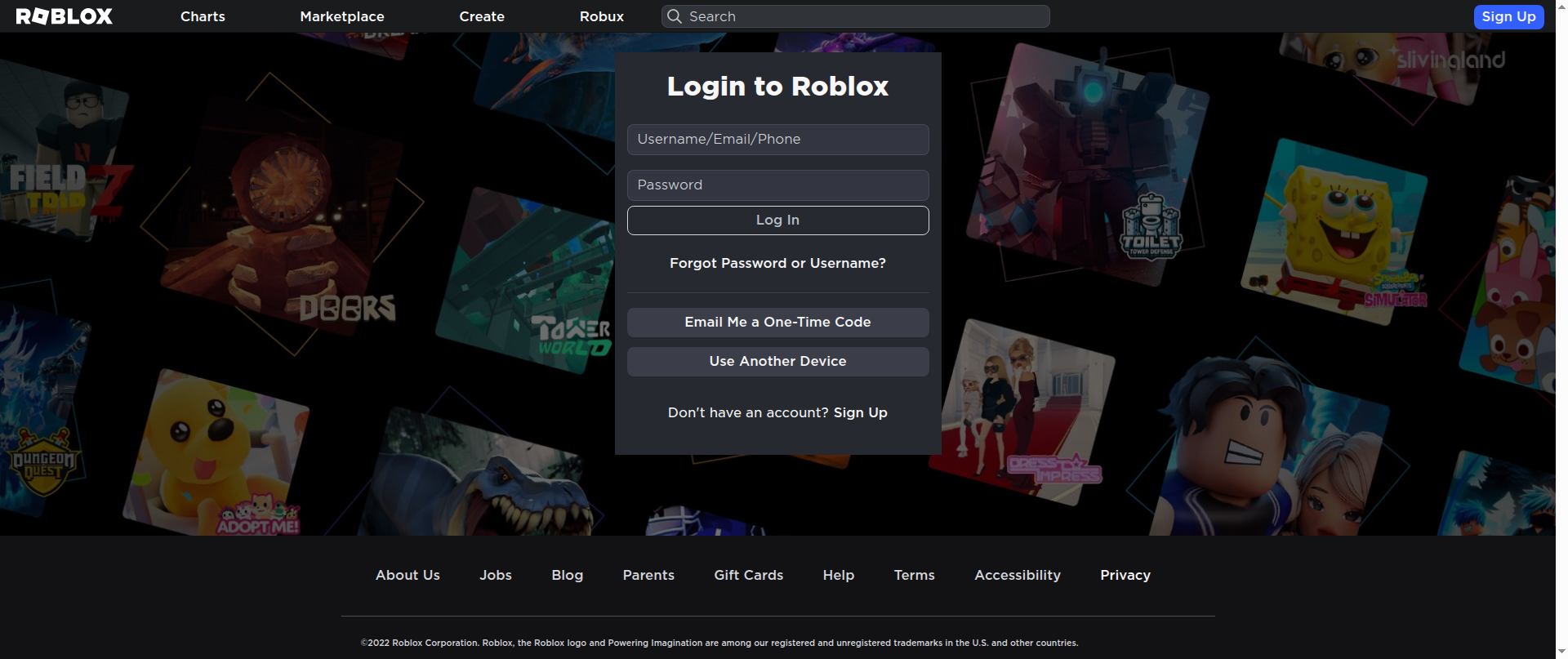Open the Marketplace page
Viewport: 1568px width, 659px height.
[342, 16]
